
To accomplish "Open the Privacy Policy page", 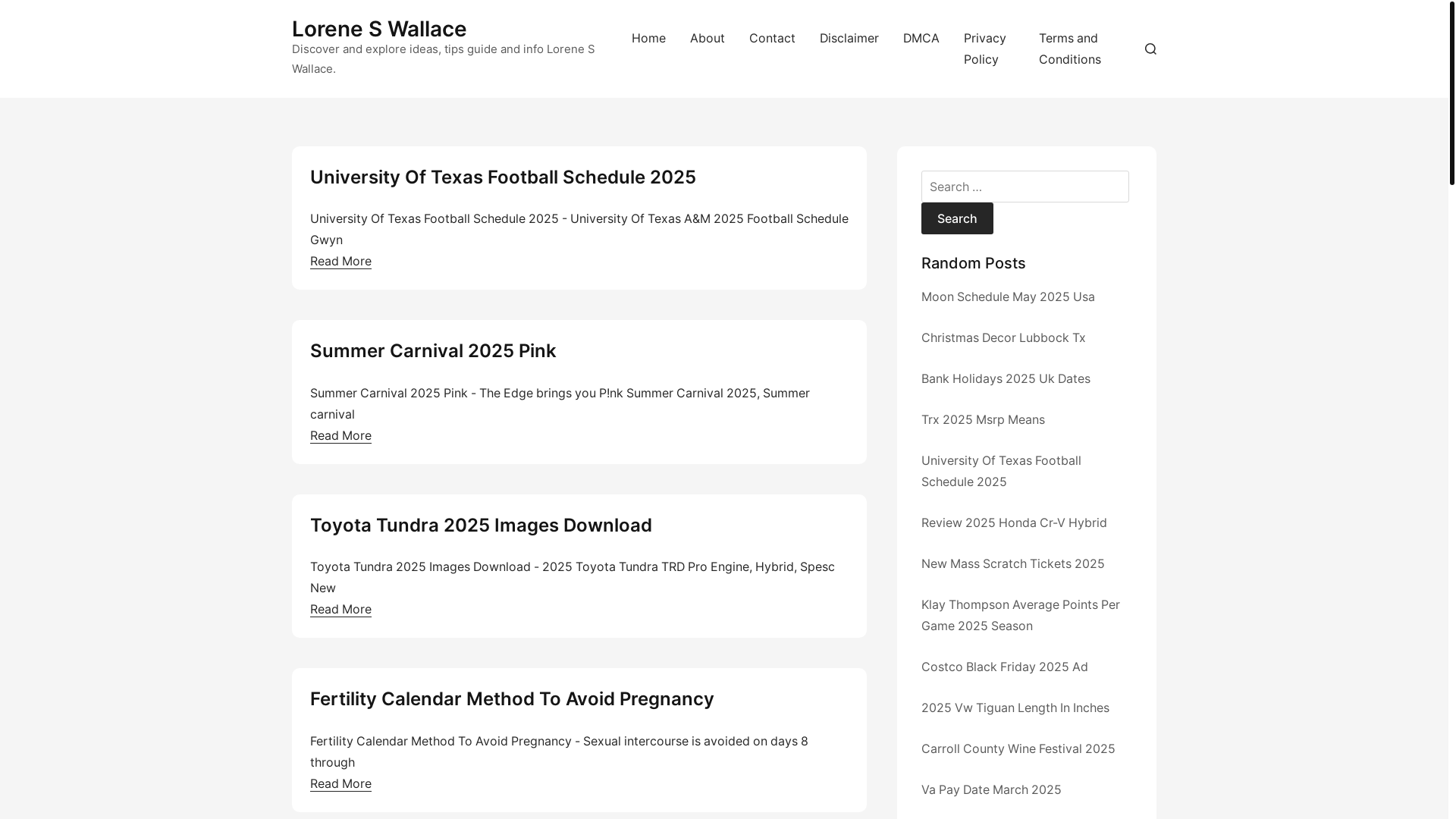I will (985, 49).
